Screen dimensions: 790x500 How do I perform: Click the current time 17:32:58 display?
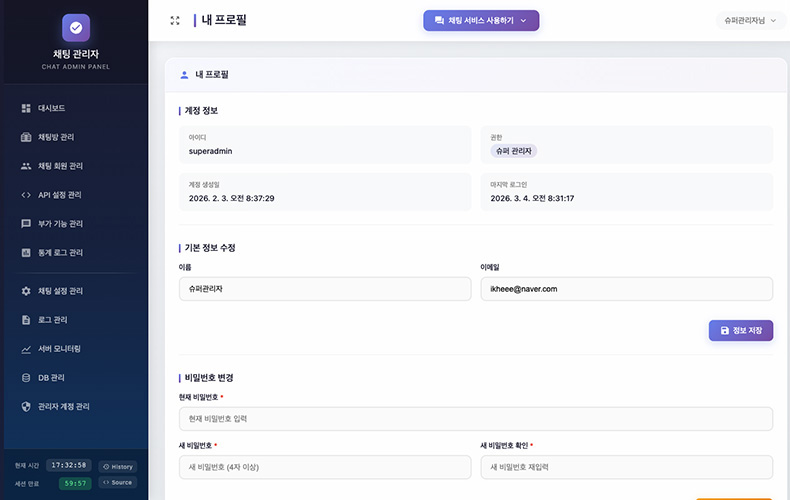pos(69,465)
